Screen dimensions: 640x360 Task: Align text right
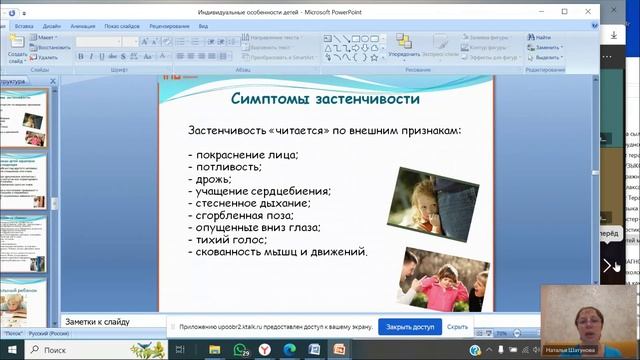[x=201, y=56]
